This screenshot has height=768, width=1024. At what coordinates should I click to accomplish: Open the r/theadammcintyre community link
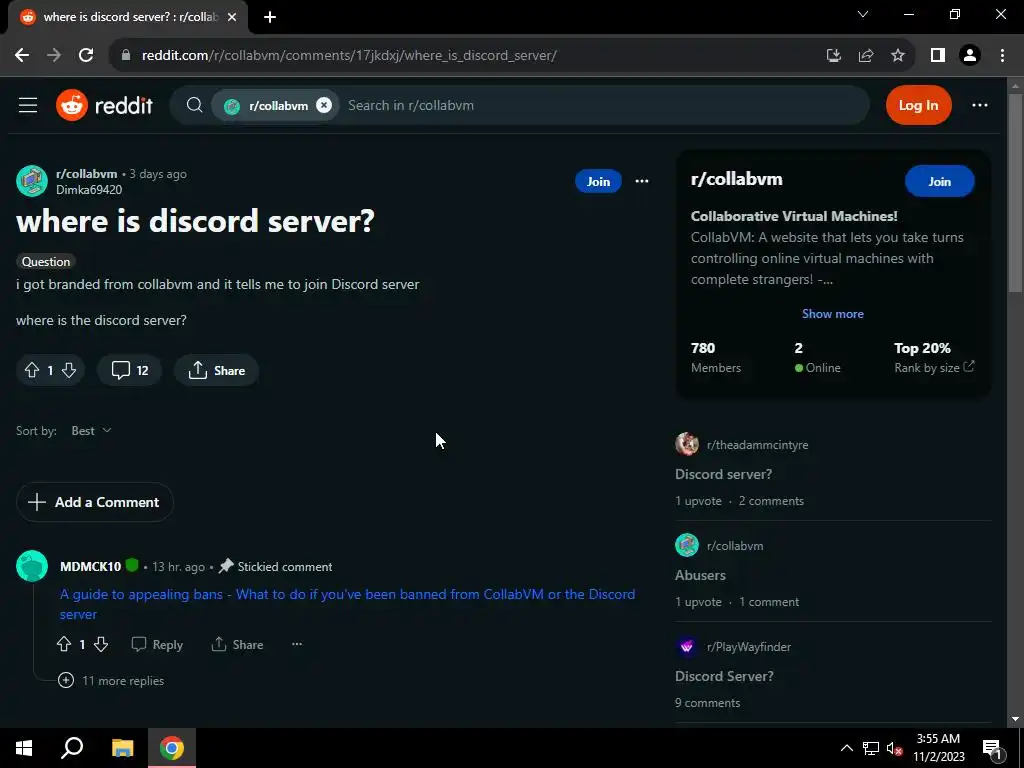(758, 445)
